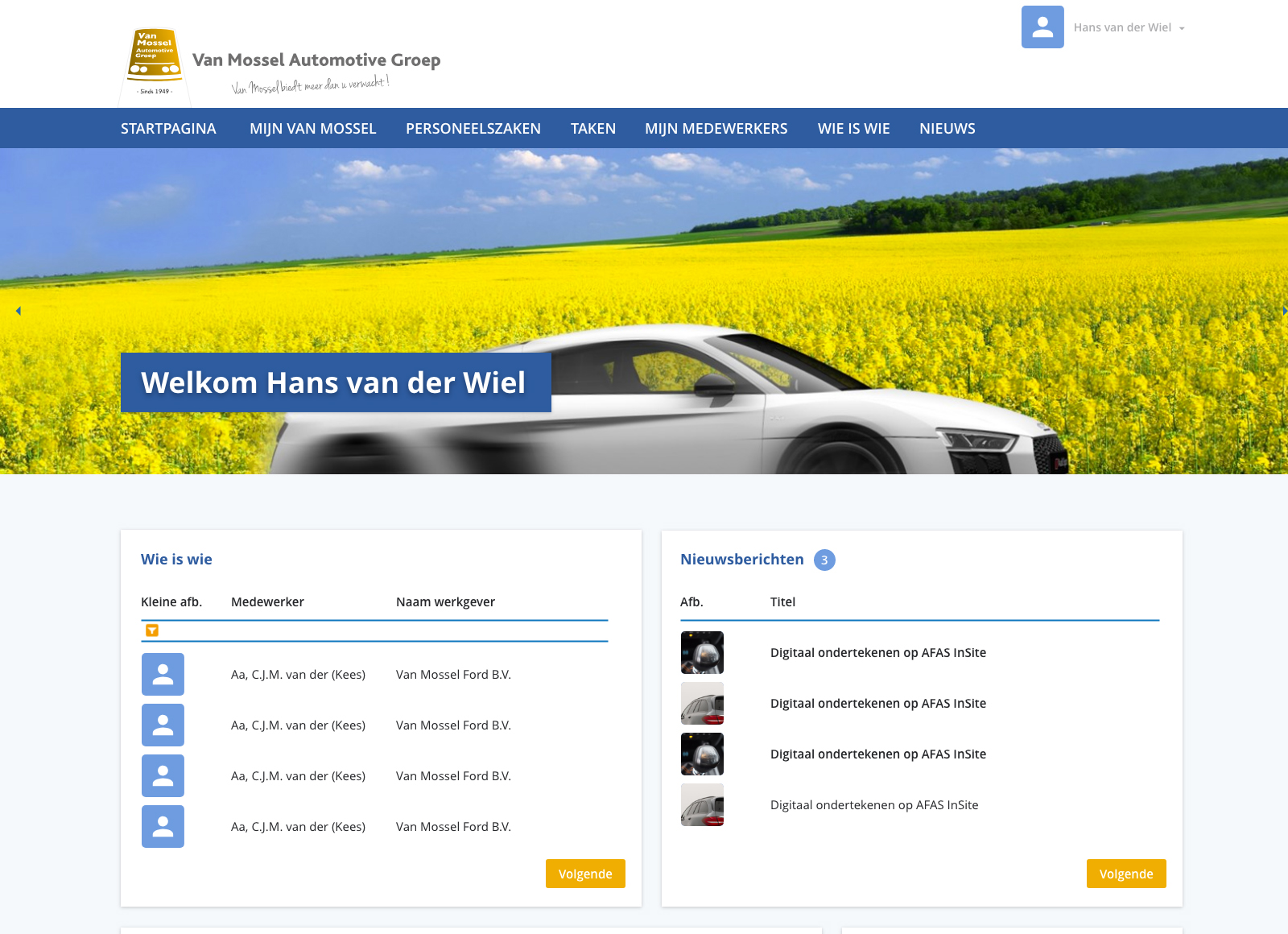The height and width of the screenshot is (934, 1288).
Task: Click the Nieuwsberichten count badge 3
Action: pos(824,560)
